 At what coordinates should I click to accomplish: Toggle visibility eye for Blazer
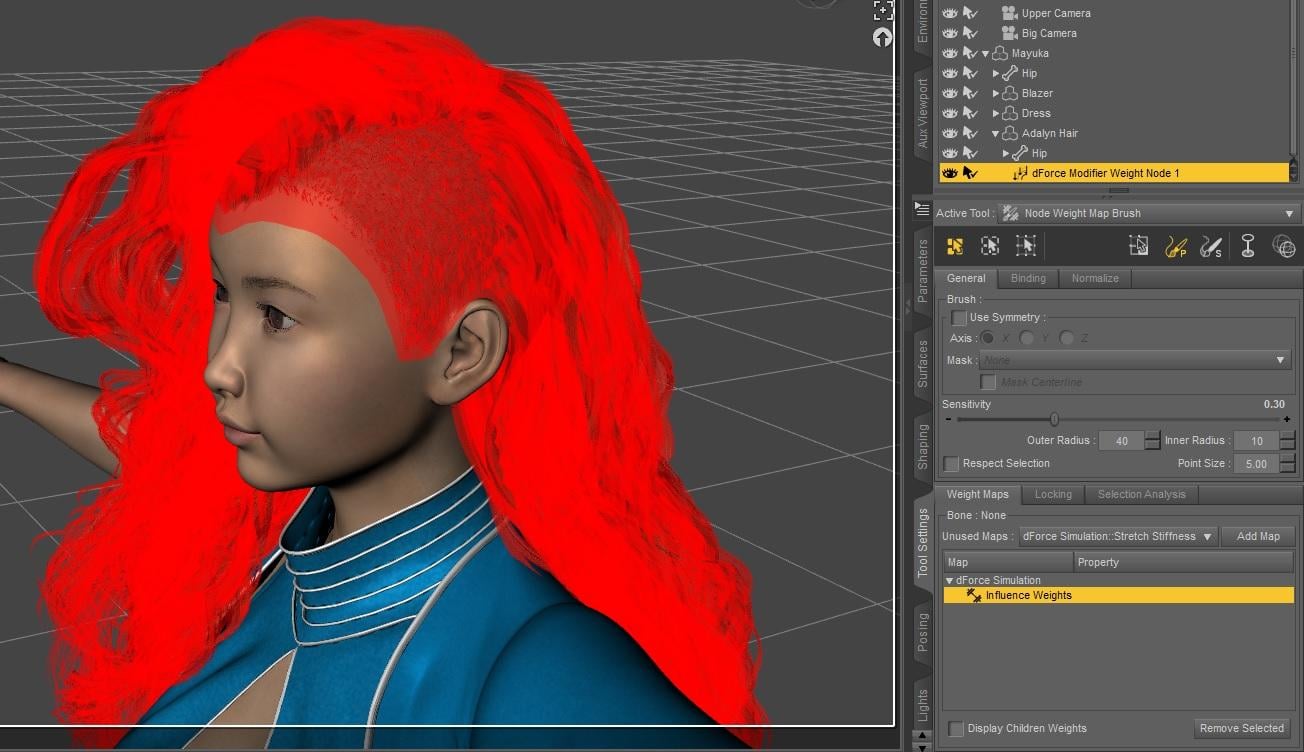coord(949,93)
